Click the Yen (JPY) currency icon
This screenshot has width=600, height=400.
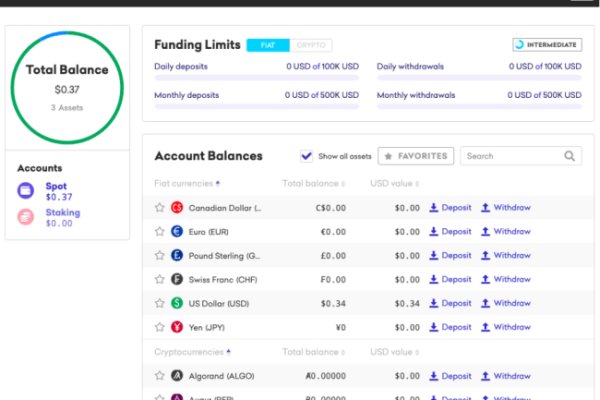[177, 327]
